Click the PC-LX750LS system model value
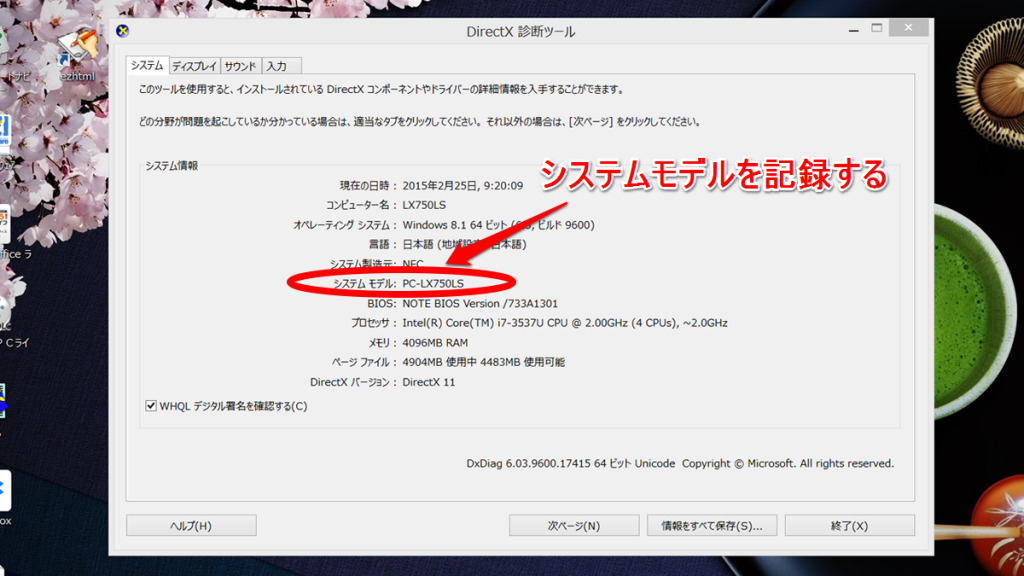The width and height of the screenshot is (1024, 576). pos(433,283)
